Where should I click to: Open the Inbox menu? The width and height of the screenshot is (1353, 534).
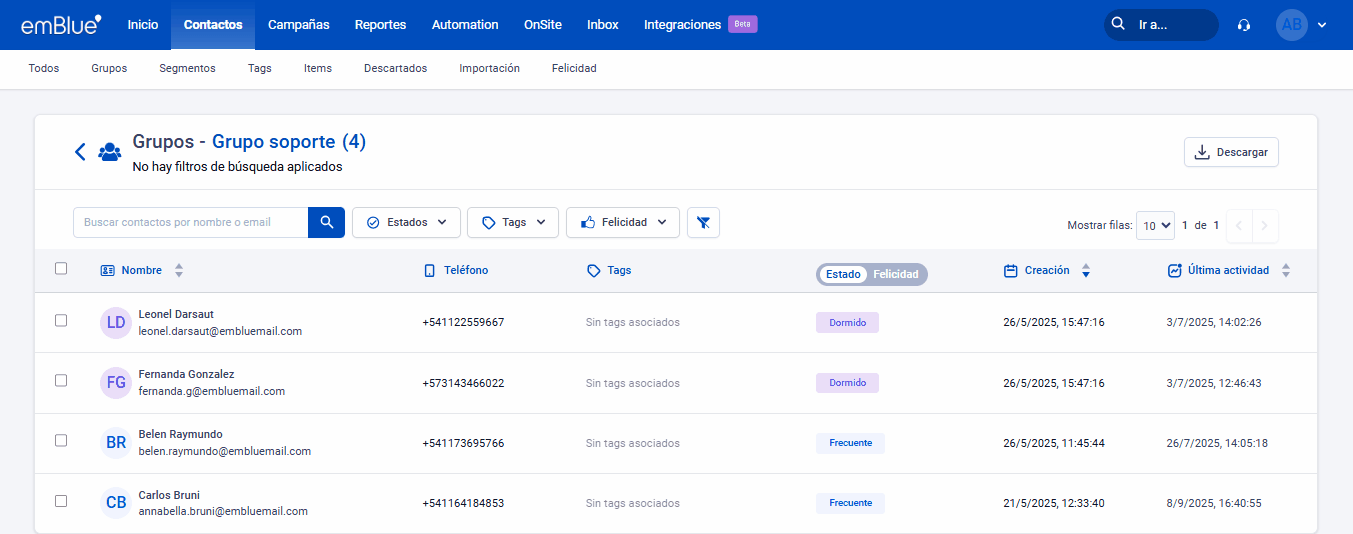tap(603, 25)
